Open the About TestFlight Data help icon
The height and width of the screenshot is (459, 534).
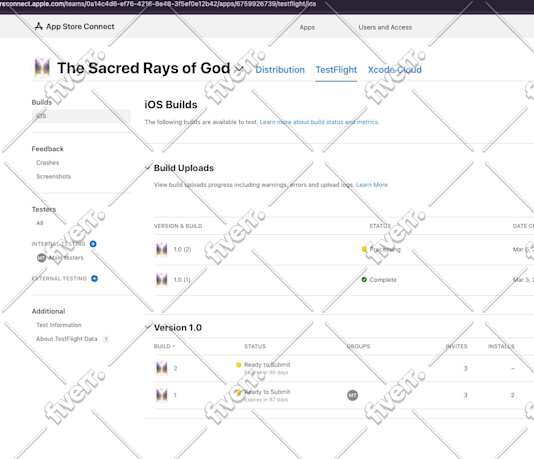tap(106, 339)
